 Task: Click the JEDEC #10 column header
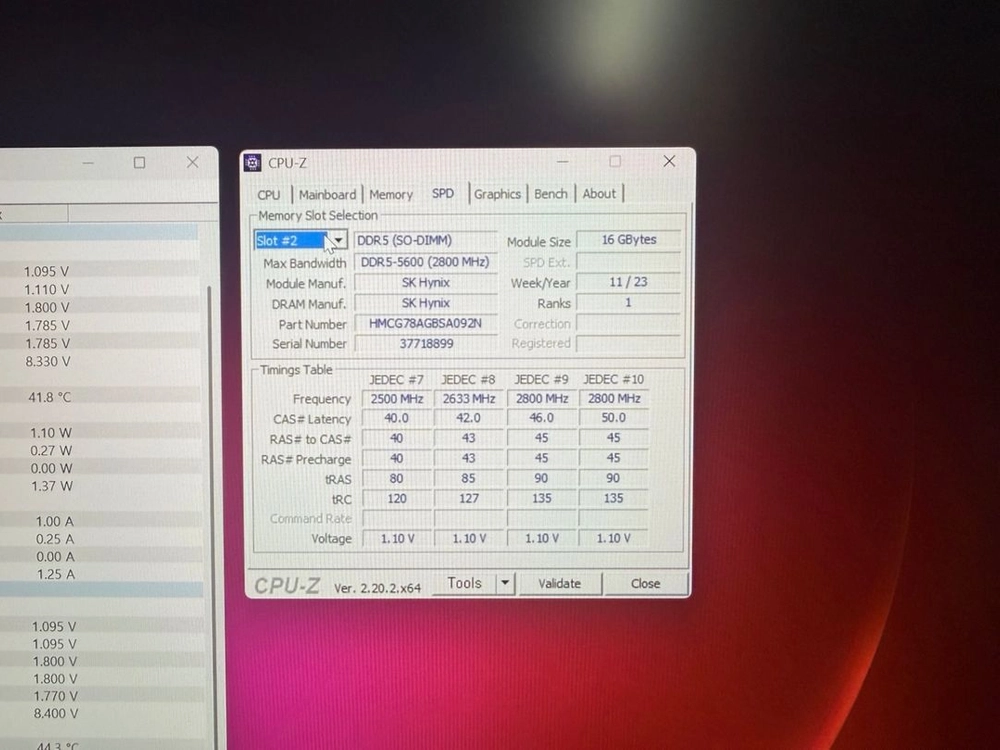click(614, 379)
